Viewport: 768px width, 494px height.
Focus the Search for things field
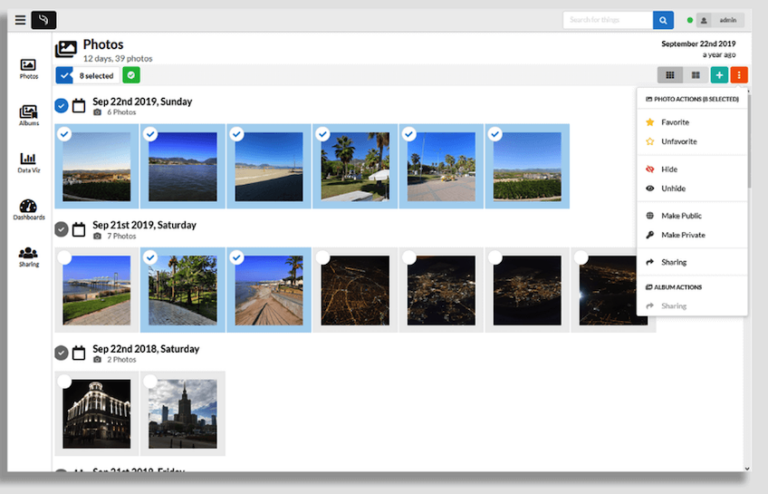pos(608,20)
